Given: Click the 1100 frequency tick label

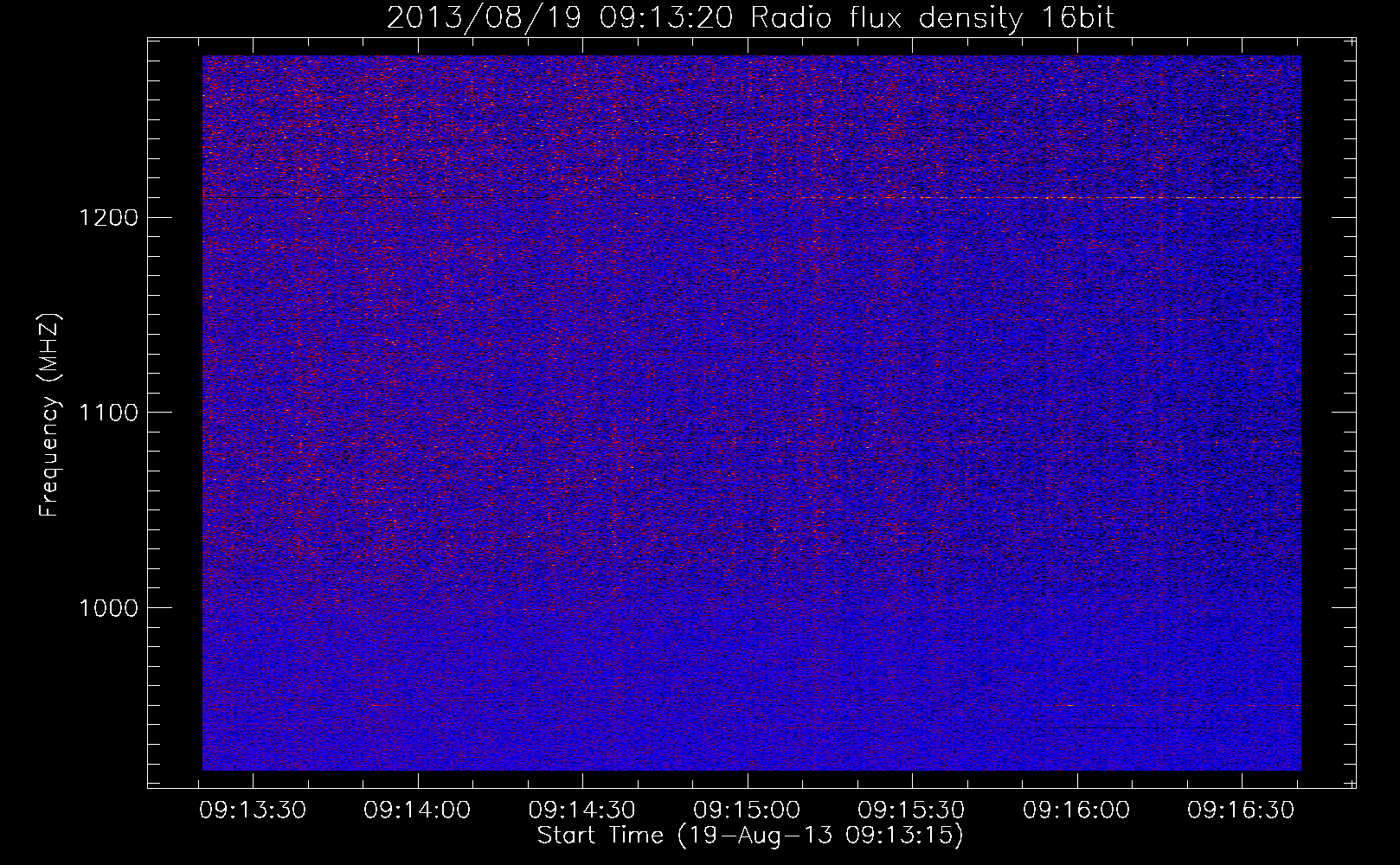Looking at the screenshot, I should (108, 413).
